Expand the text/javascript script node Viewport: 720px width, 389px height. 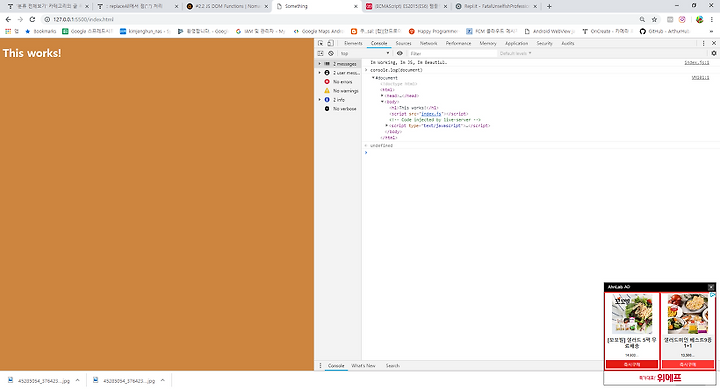387,125
